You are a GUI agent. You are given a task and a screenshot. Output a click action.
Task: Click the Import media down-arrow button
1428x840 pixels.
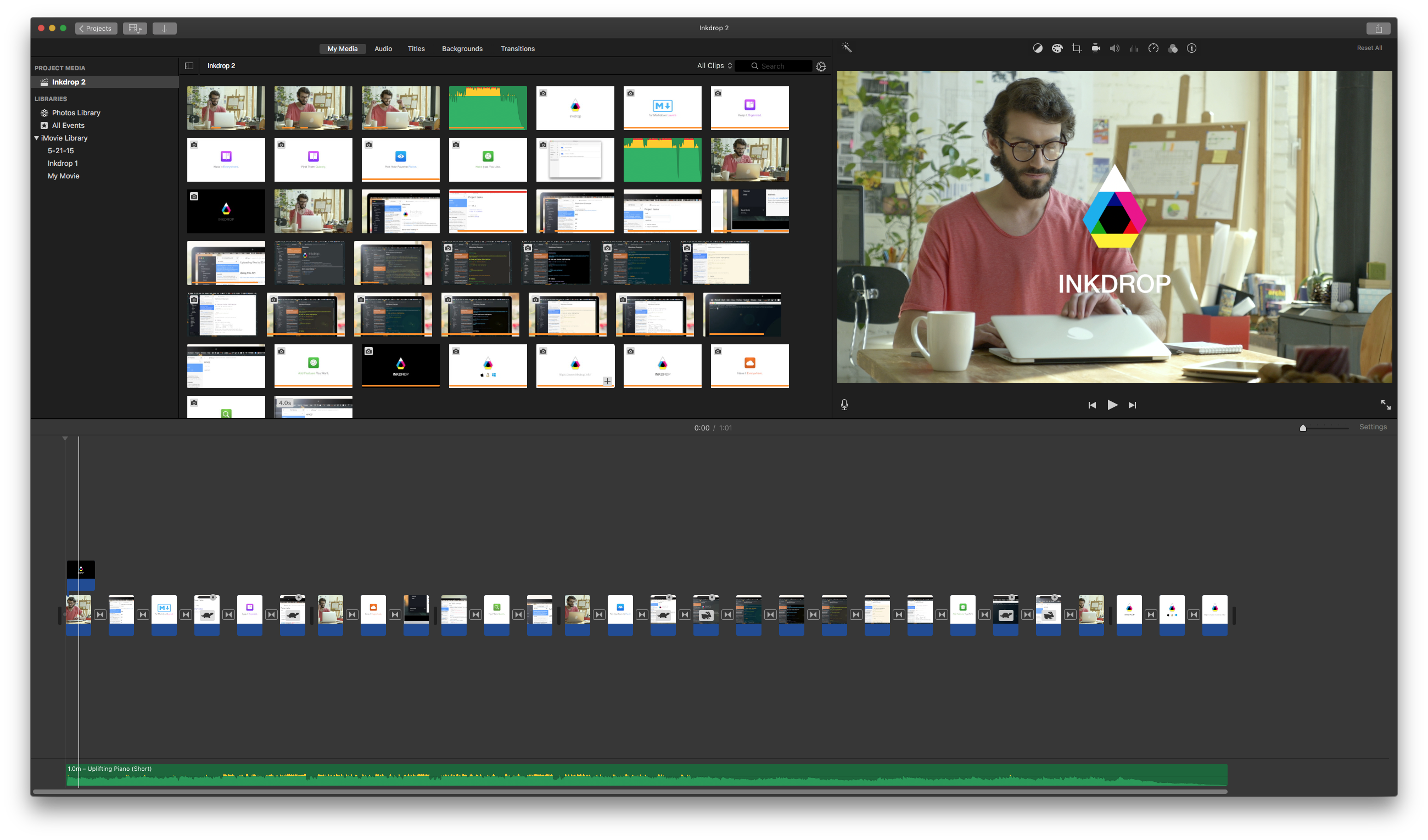tap(164, 29)
